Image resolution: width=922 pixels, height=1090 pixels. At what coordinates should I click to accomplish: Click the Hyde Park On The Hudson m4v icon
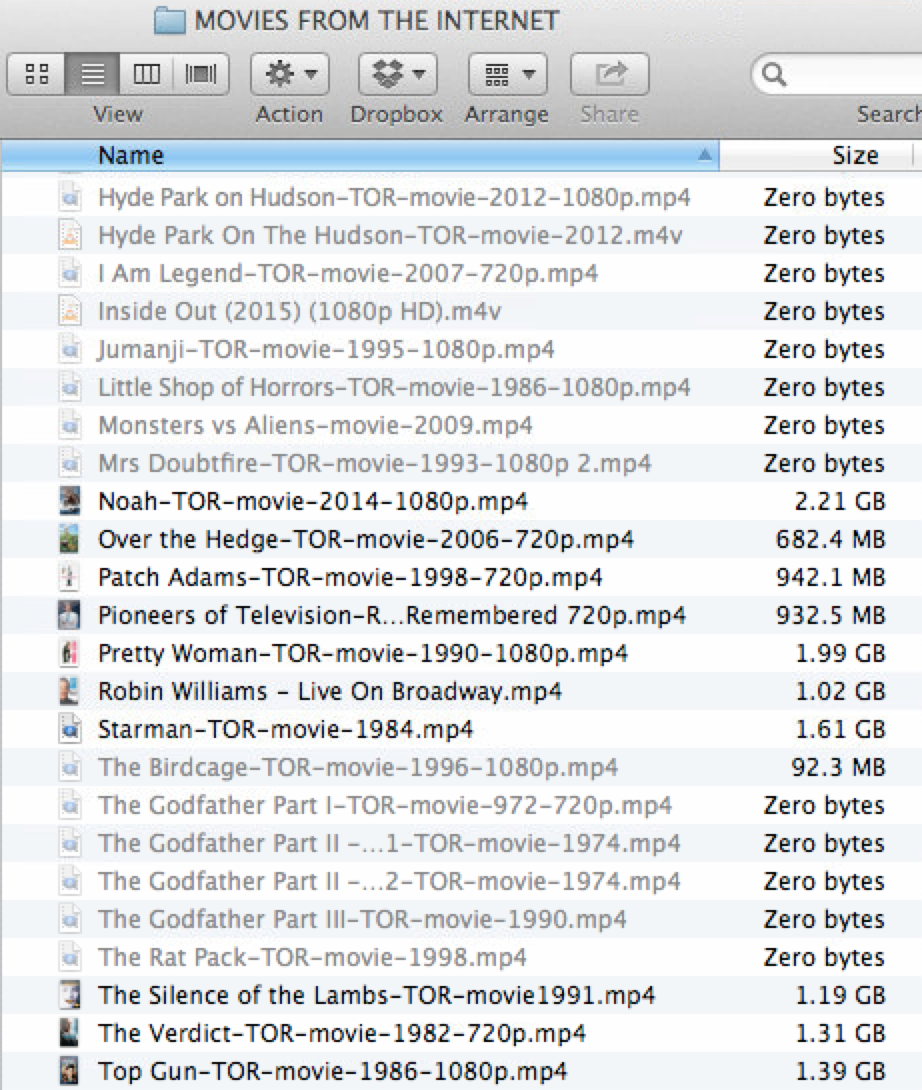click(70, 236)
